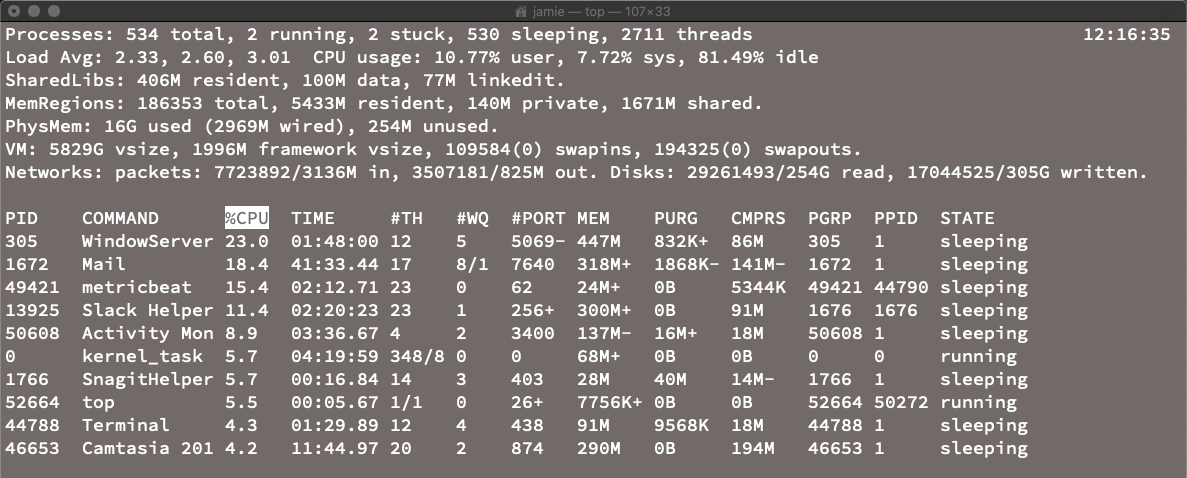Screen dimensions: 1187x478
Task: Click the home folder icon in title bar
Action: pos(520,11)
